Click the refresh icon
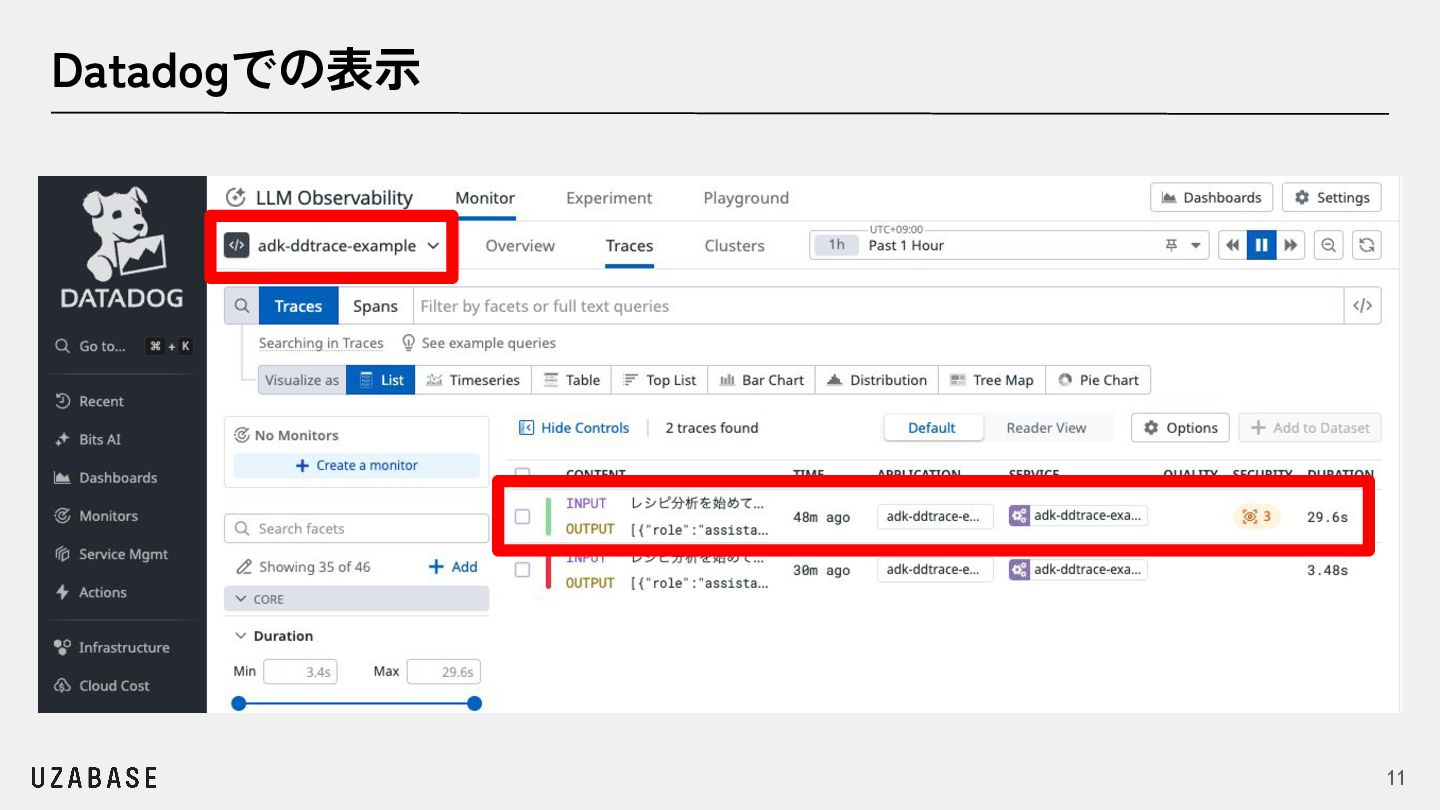This screenshot has height=810, width=1440. click(x=1367, y=245)
